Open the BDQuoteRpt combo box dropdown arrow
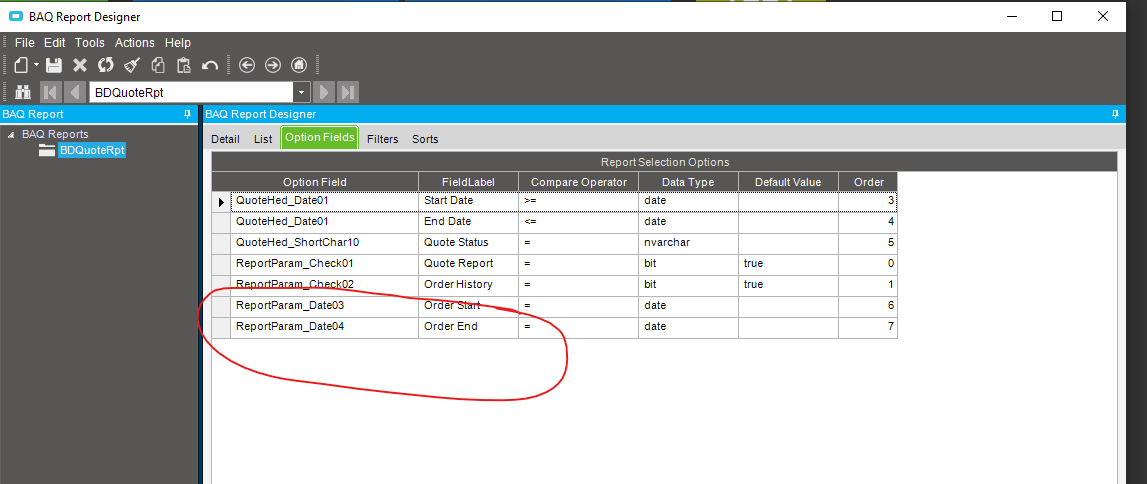Viewport: 1147px width, 484px height. point(302,92)
